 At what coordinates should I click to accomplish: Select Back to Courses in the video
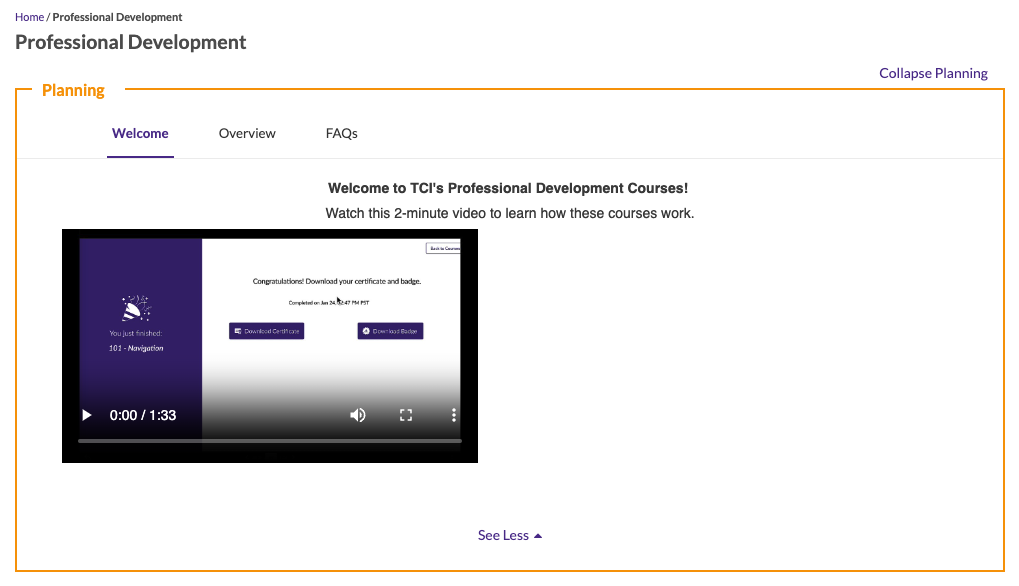click(445, 247)
